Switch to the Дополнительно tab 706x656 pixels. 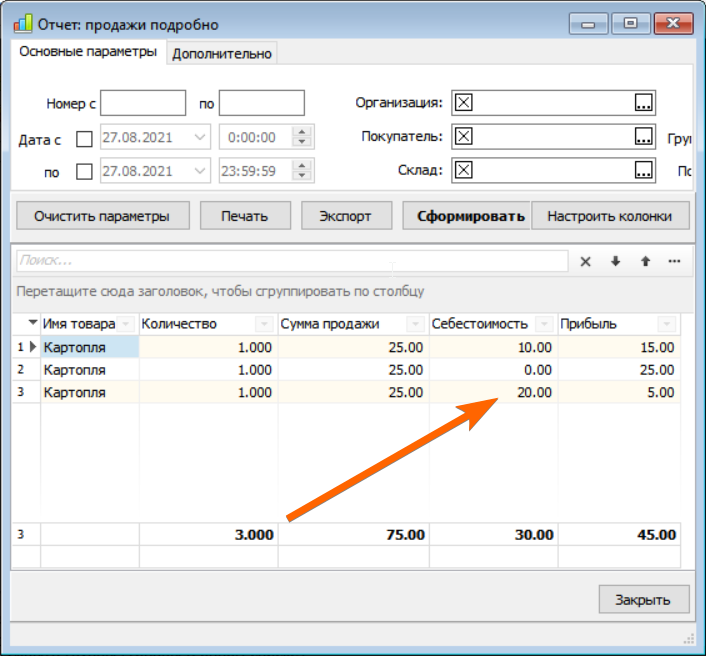222,54
